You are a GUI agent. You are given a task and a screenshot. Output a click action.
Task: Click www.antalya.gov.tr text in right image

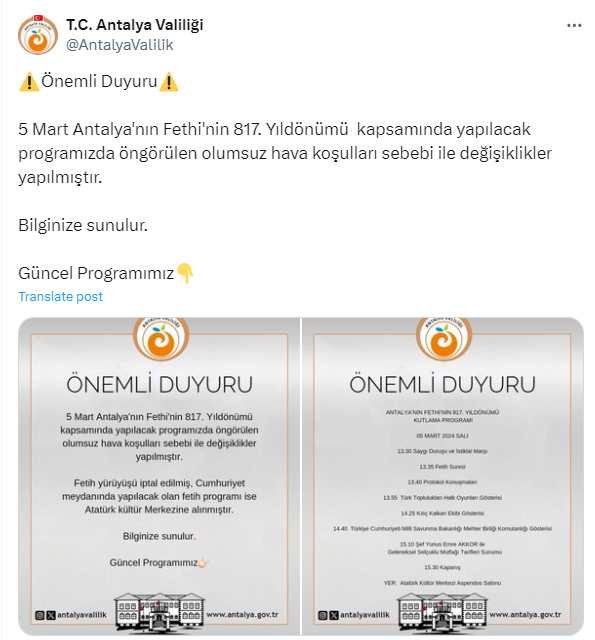526,615
